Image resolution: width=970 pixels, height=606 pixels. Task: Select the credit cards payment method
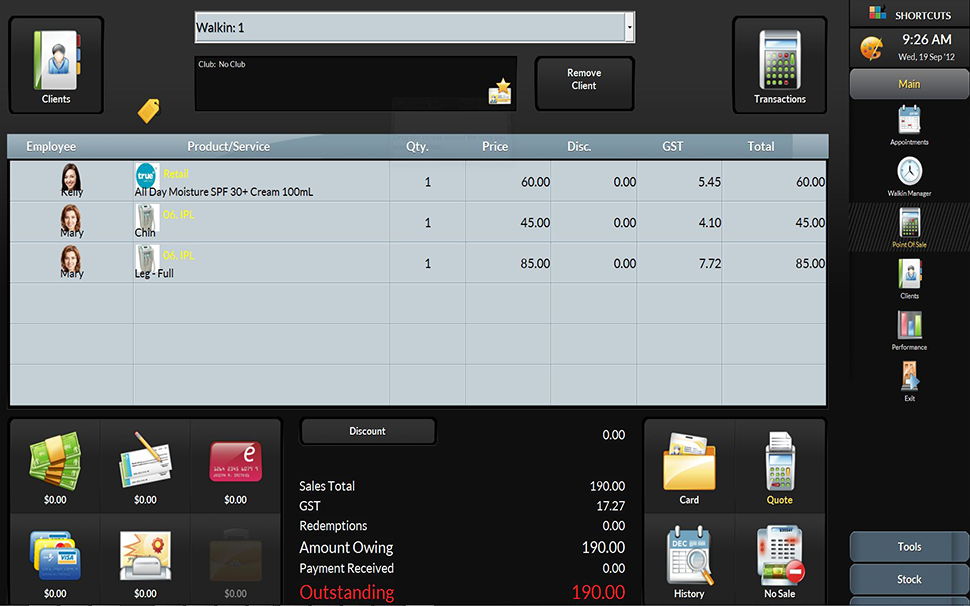click(55, 560)
